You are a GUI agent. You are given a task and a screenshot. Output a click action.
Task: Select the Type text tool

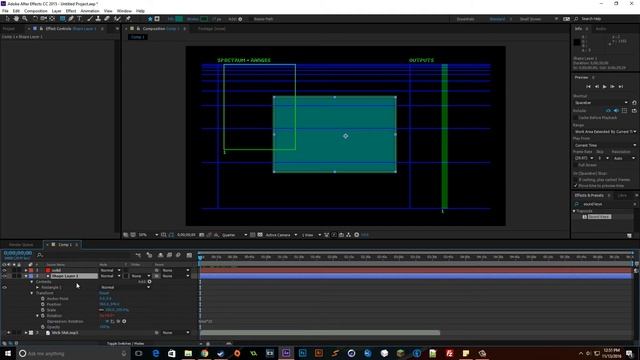(x=80, y=19)
